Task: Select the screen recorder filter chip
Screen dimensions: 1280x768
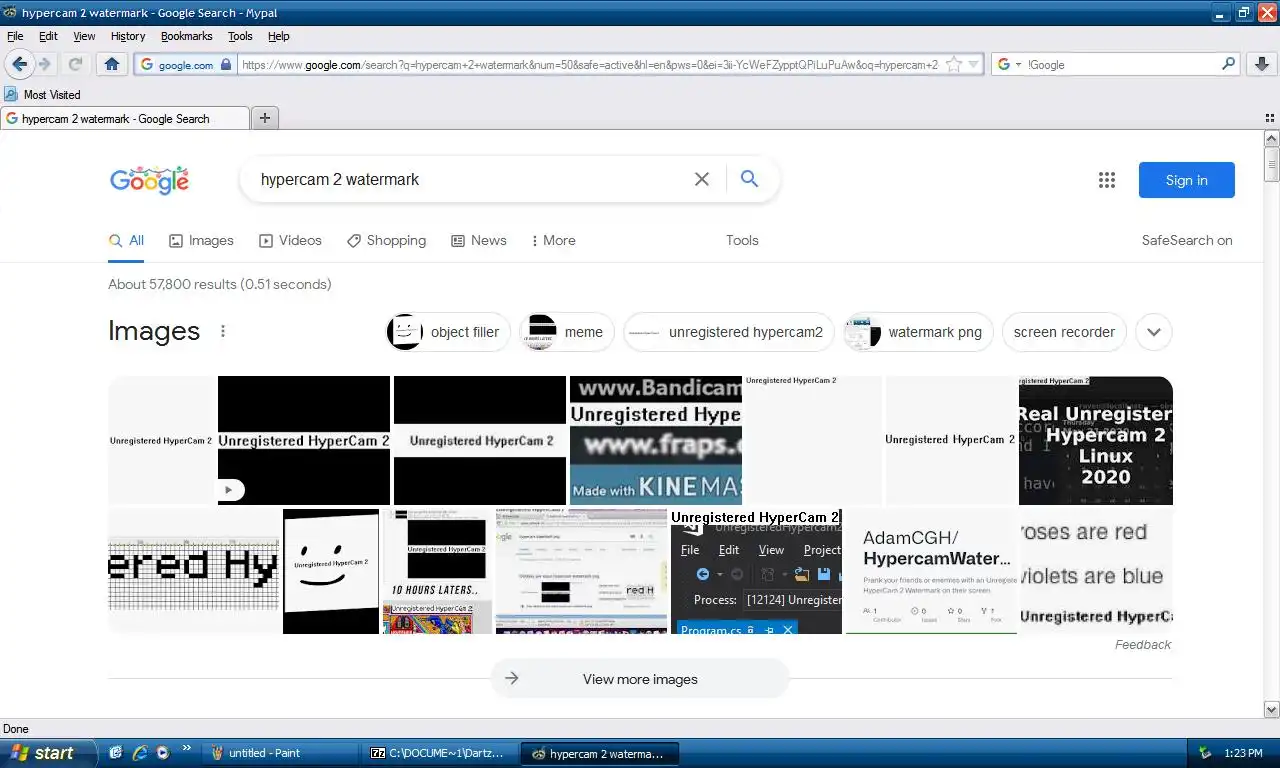Action: (1064, 332)
